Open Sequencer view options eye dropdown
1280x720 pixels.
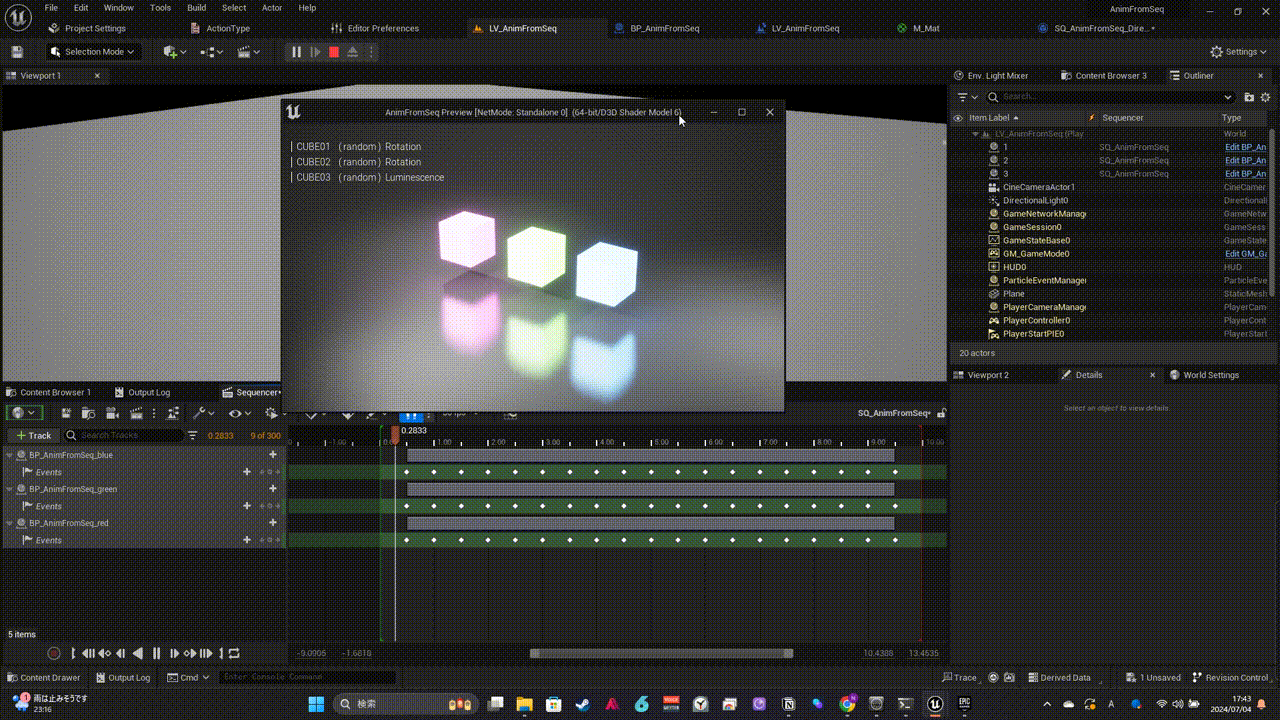pyautogui.click(x=239, y=413)
